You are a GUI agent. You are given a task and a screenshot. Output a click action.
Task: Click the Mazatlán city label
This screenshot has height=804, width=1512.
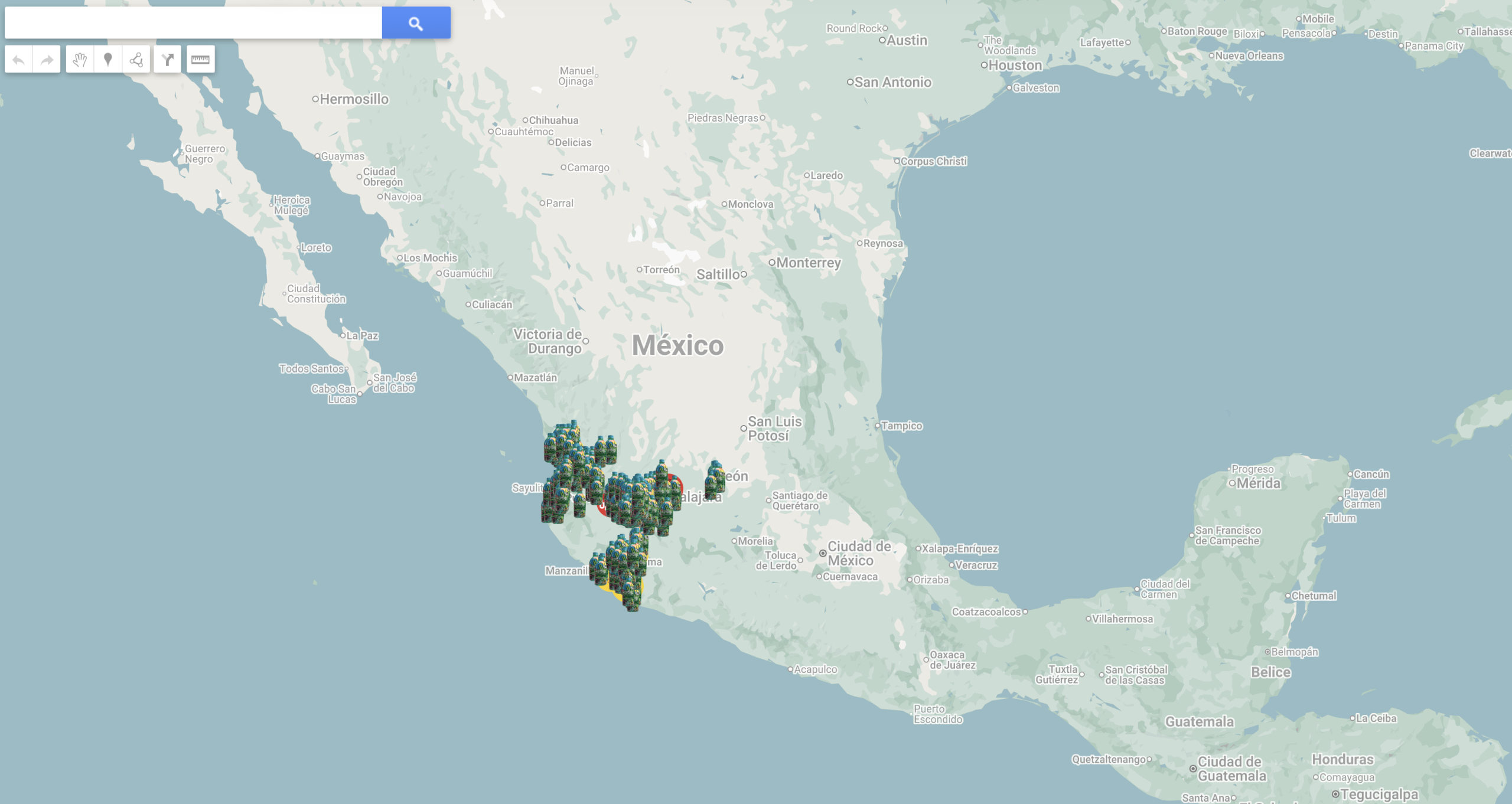pos(535,378)
